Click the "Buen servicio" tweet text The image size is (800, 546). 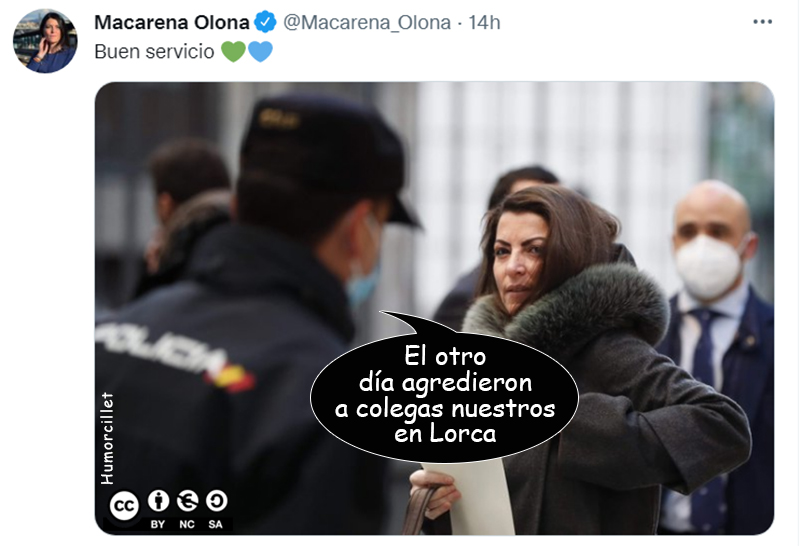point(154,52)
